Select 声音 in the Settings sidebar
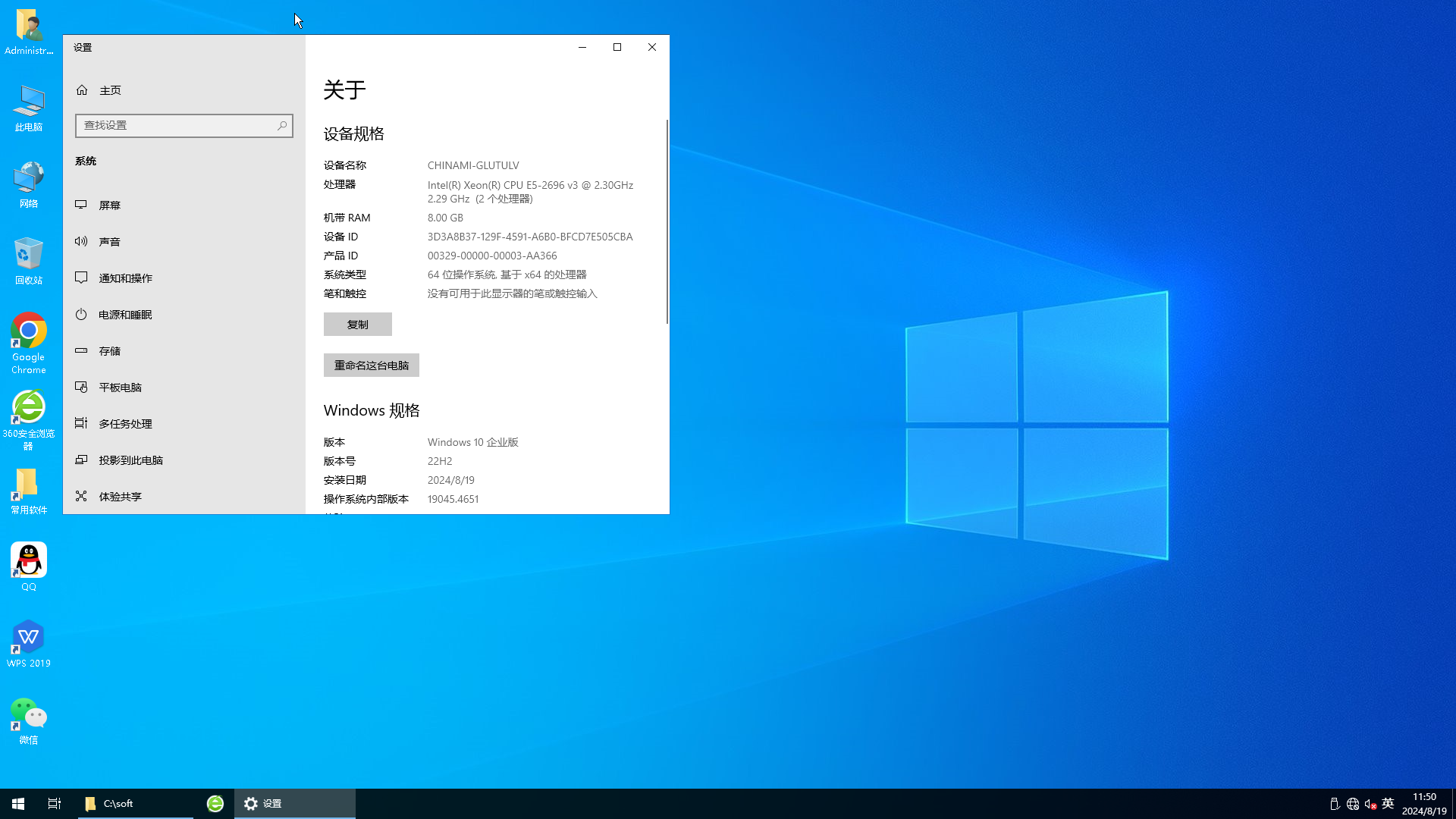Viewport: 1456px width, 819px height. [184, 242]
